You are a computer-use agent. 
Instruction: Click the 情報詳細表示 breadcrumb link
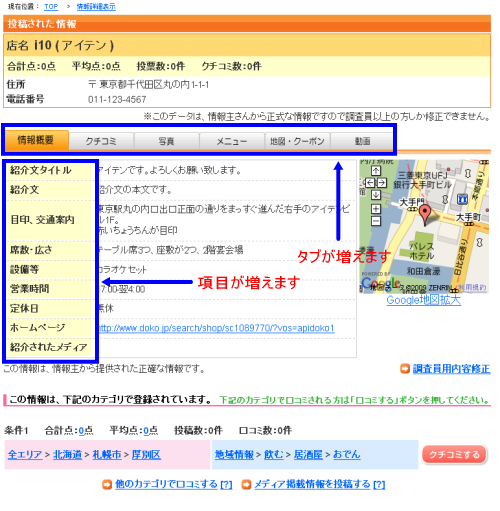tap(96, 7)
